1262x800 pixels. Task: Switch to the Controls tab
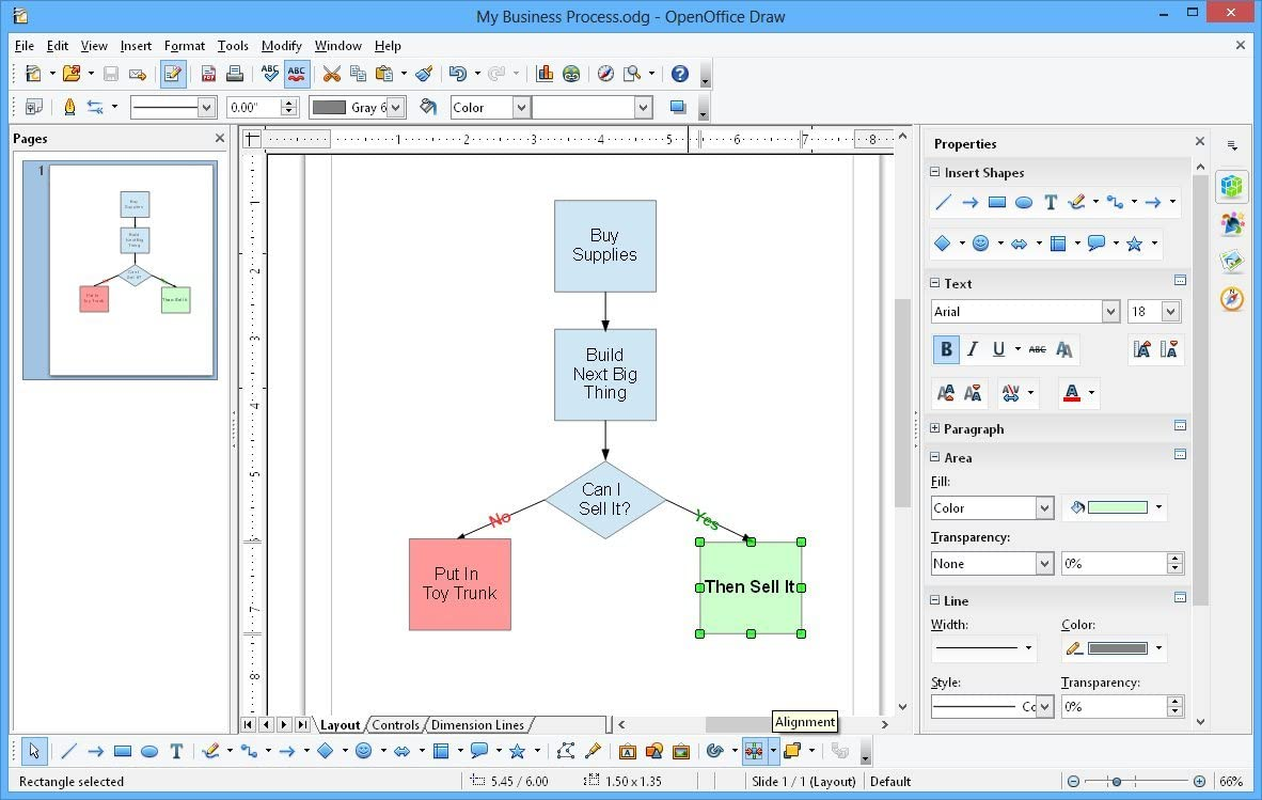point(396,725)
